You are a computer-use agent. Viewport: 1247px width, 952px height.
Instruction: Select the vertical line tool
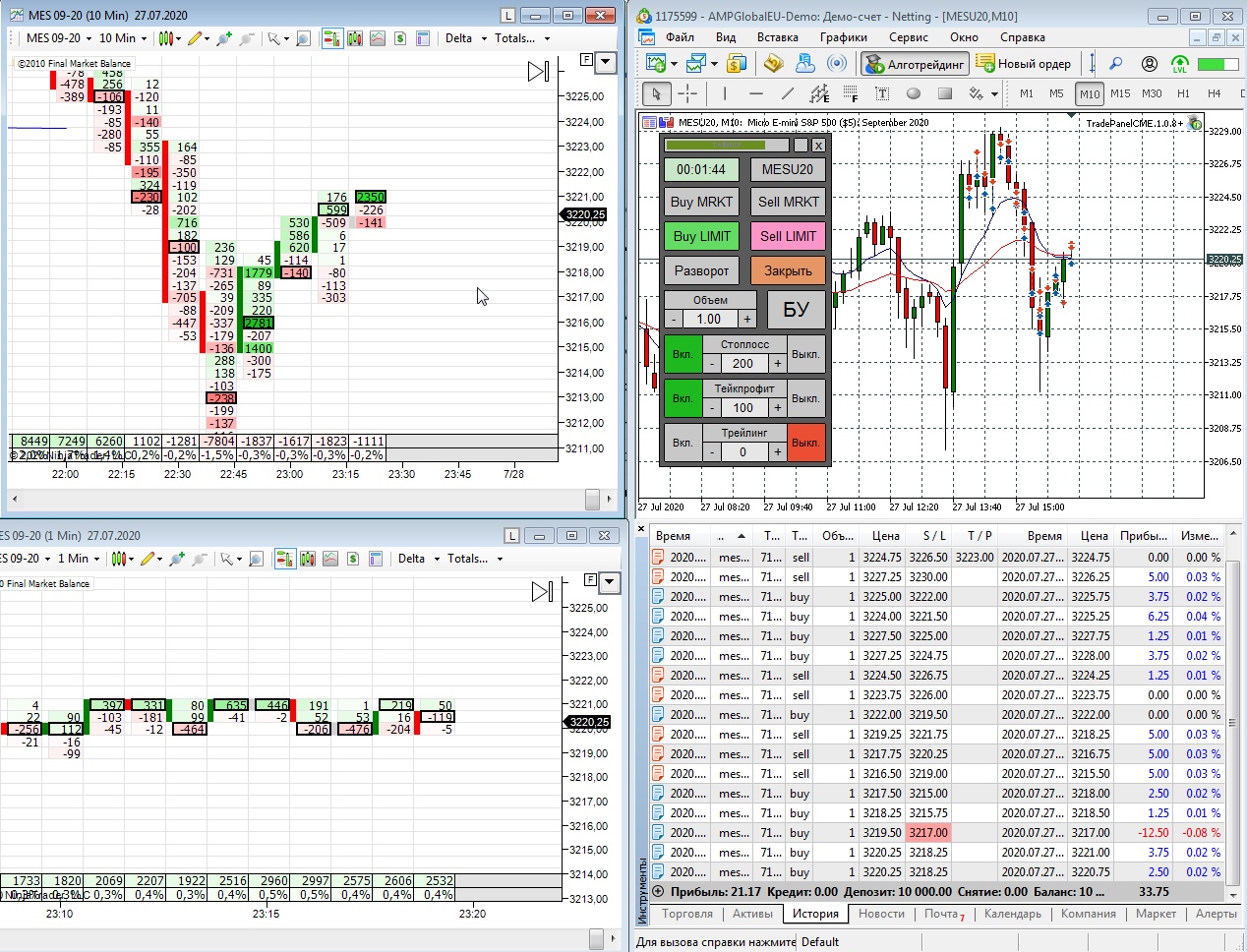click(725, 93)
